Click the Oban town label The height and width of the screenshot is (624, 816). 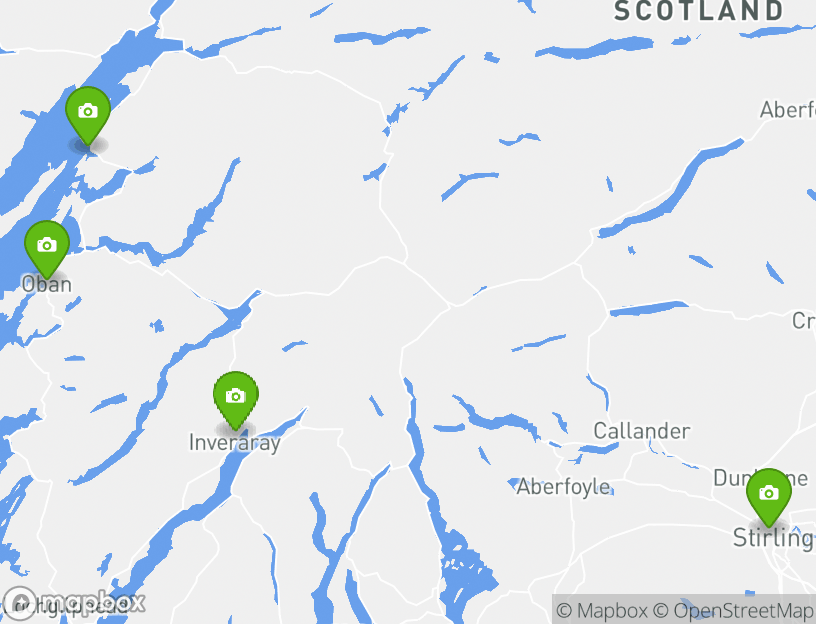pyautogui.click(x=47, y=284)
